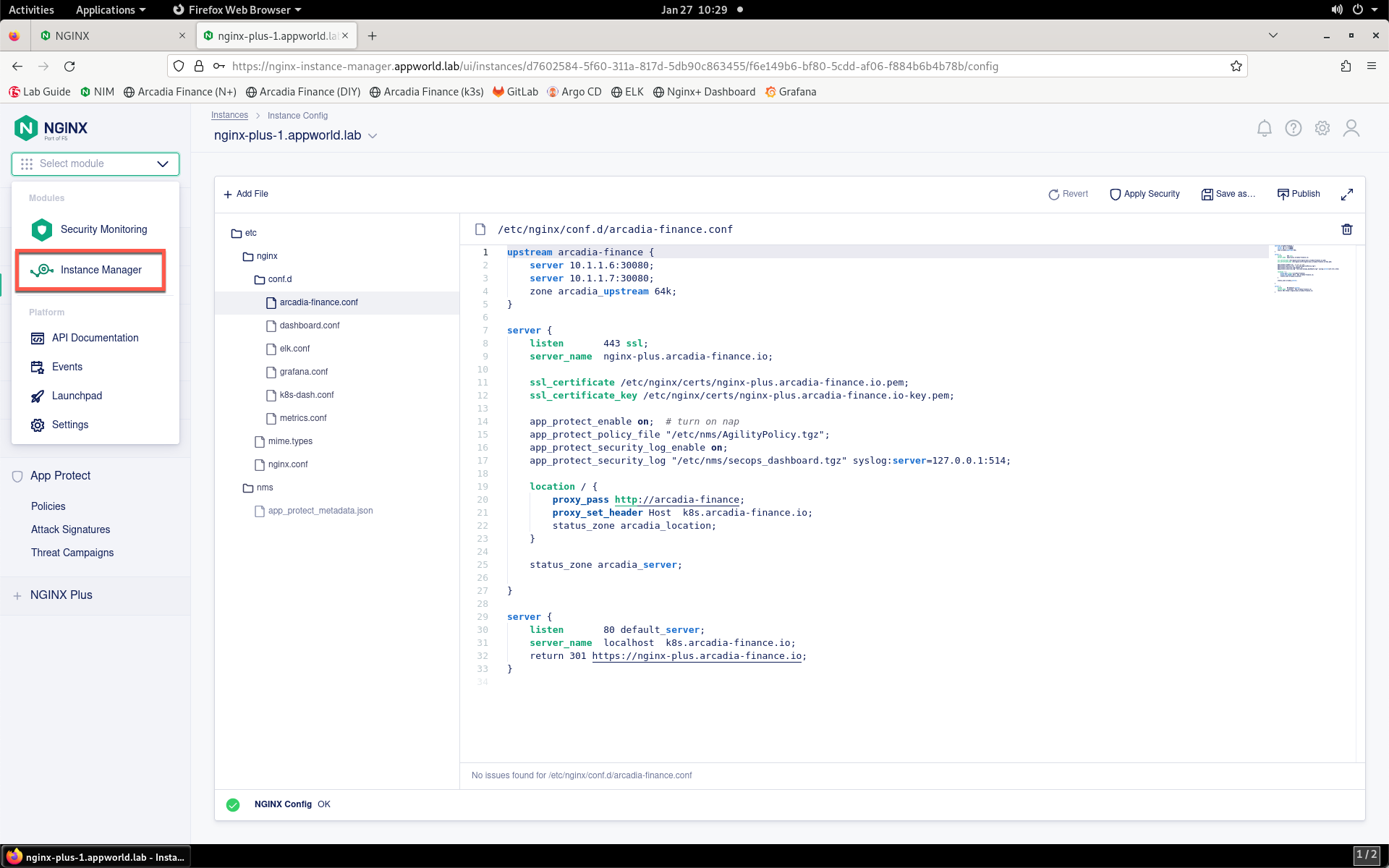Close the nginx-plus-1.appworld.lab tab

pyautogui.click(x=345, y=35)
